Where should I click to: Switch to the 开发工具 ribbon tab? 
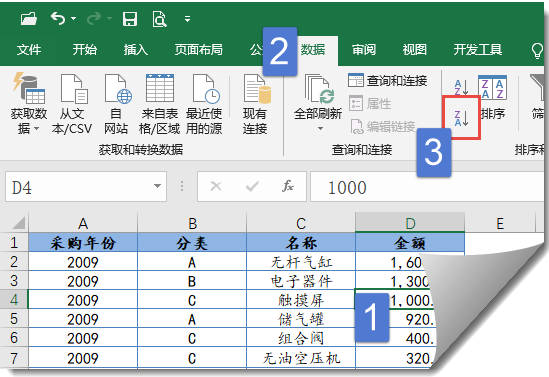coord(478,50)
